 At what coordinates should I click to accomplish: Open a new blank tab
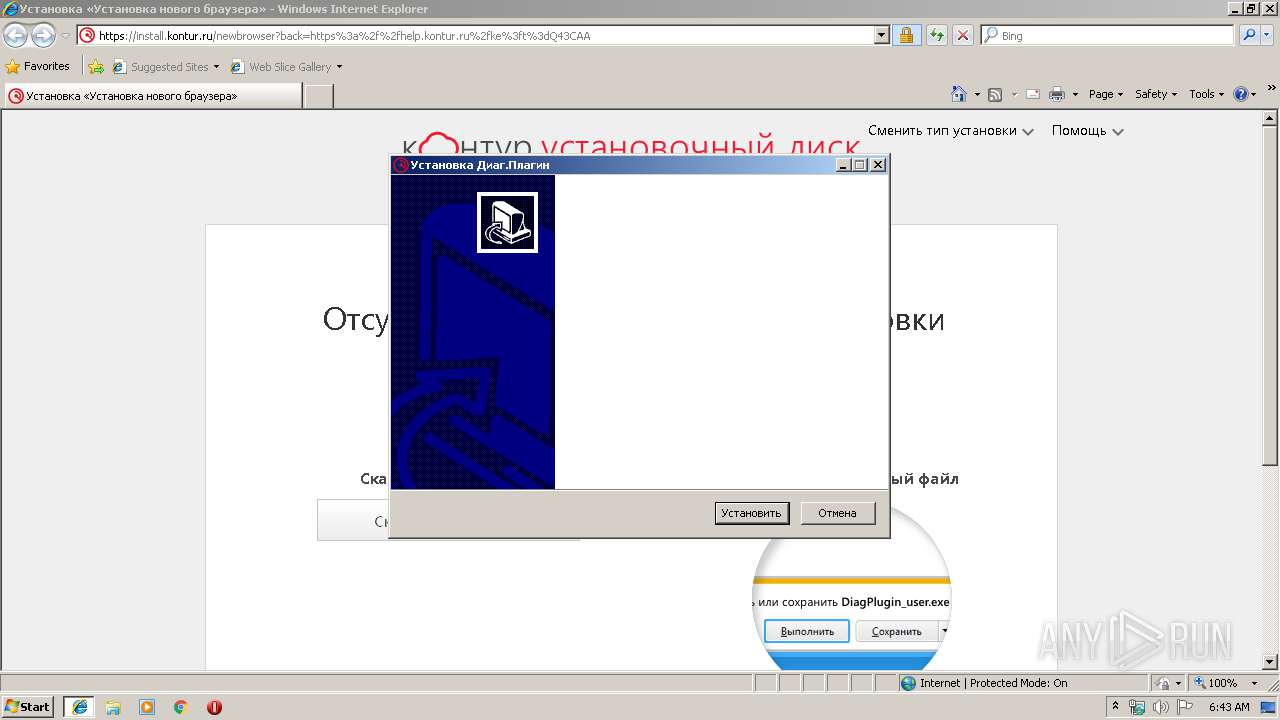(x=318, y=96)
